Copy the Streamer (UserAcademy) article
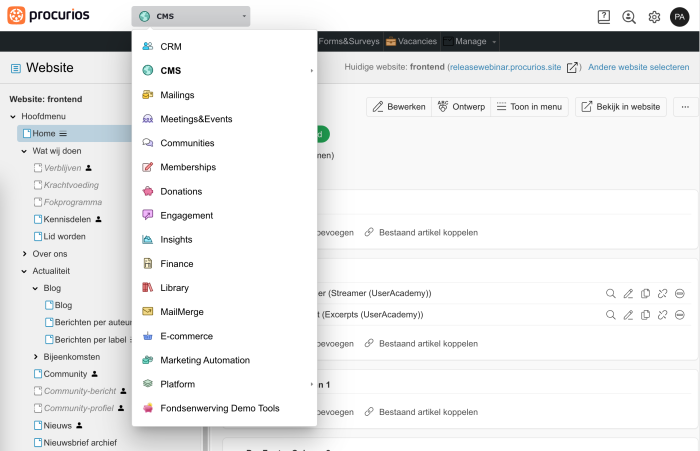Screen dimensions: 700x451 click(645, 293)
